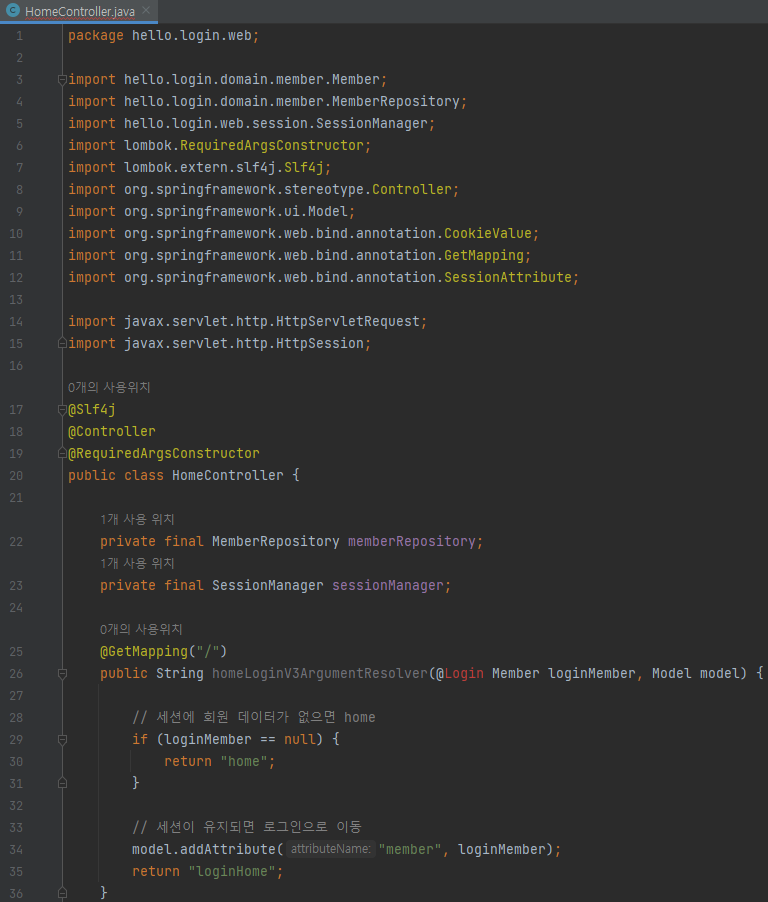Click CookieValue in the line 10 import
This screenshot has height=902, width=768.
[488, 233]
